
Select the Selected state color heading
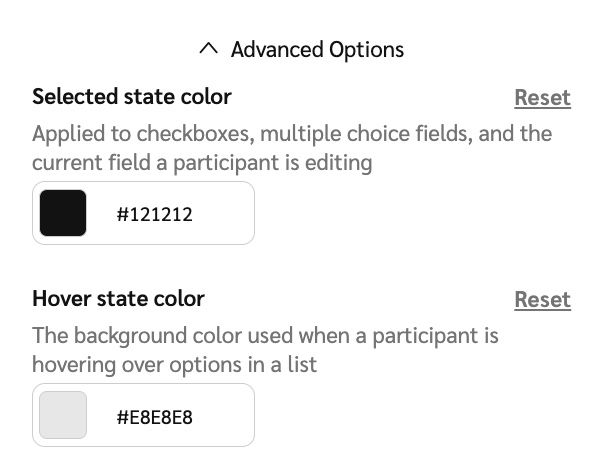[x=132, y=97]
